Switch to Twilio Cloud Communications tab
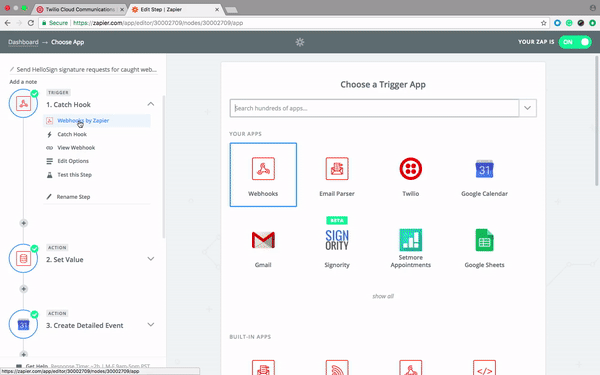The image size is (600, 375). [80, 9]
